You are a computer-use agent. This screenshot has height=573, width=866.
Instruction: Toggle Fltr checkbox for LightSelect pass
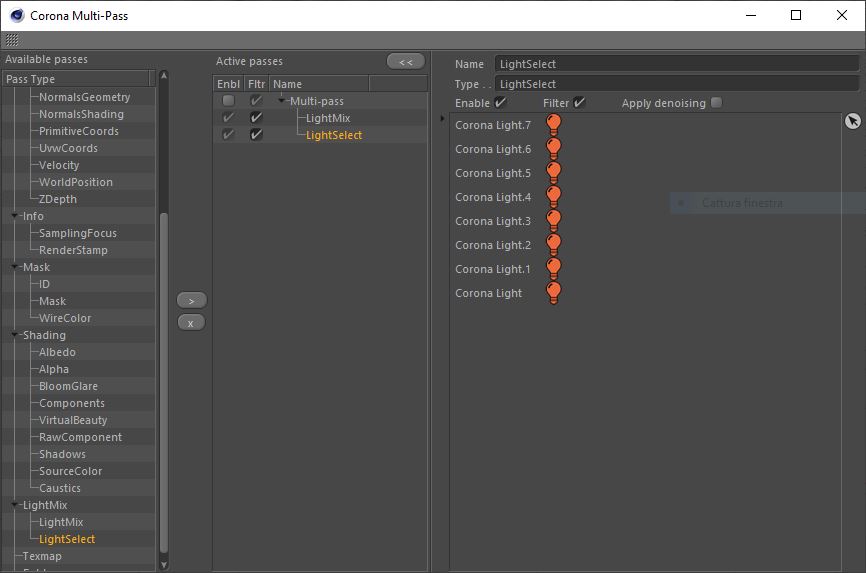(x=256, y=135)
